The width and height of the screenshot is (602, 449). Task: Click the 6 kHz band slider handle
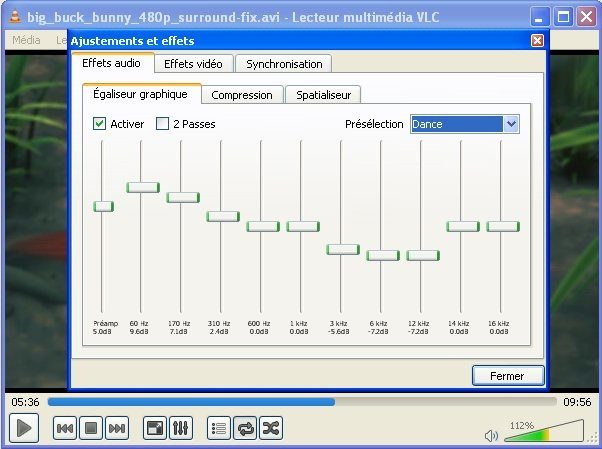click(383, 255)
